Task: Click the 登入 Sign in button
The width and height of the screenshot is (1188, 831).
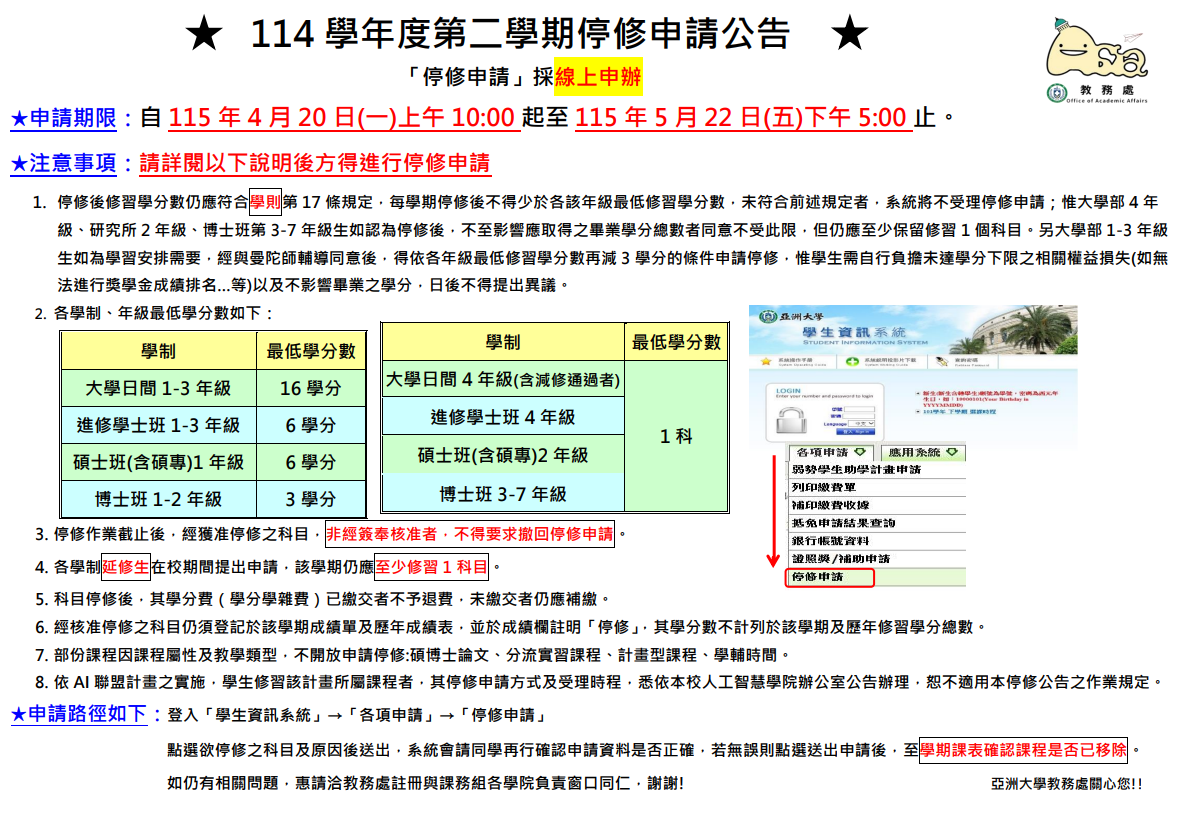Action: click(857, 431)
